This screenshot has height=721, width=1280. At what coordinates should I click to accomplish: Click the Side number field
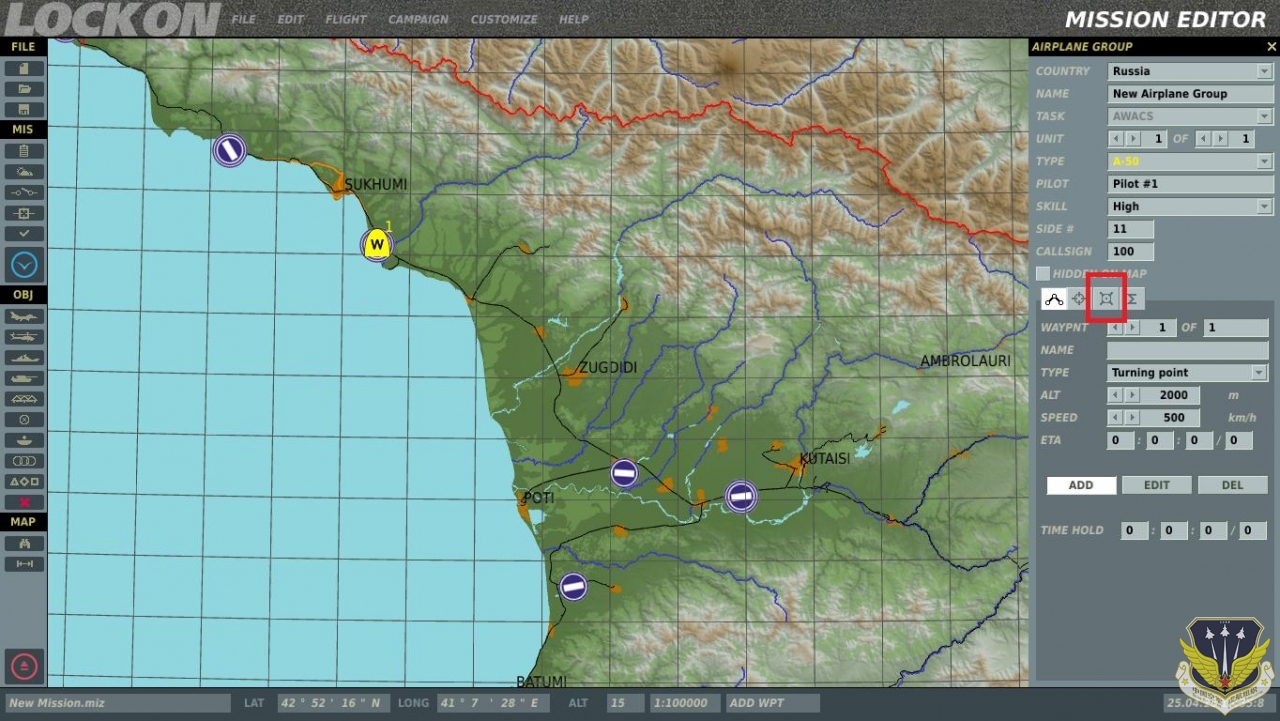point(1131,229)
